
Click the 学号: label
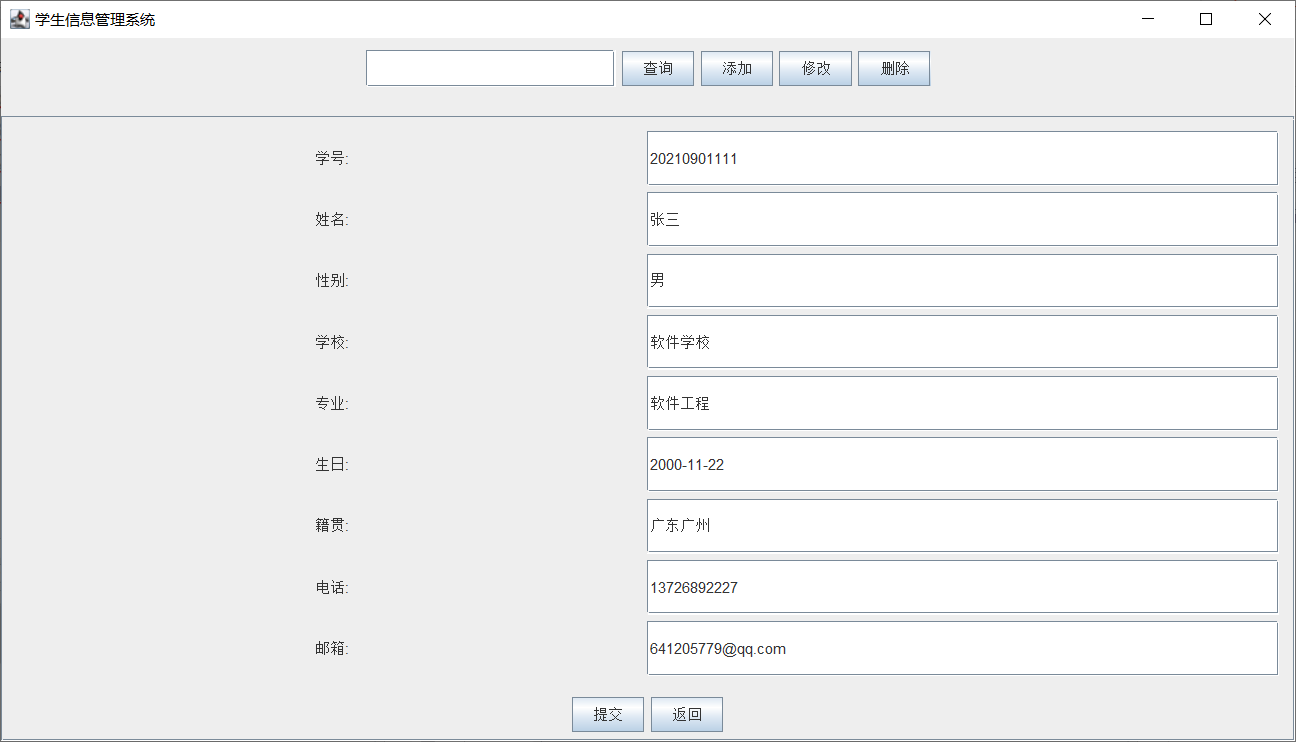(x=332, y=158)
